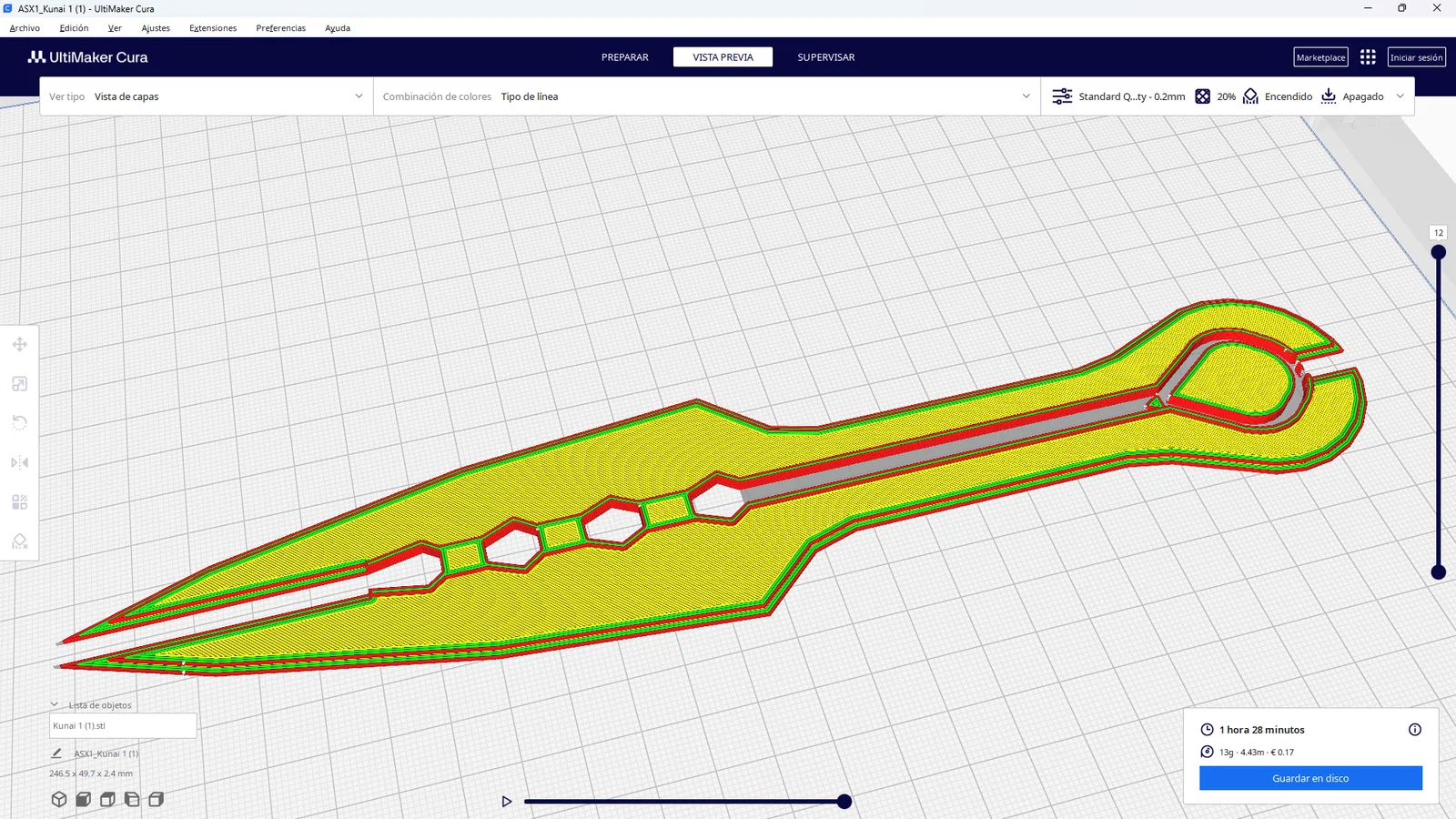Viewport: 1456px width, 819px height.
Task: Click the Standard Quality 0.2mm profile text
Action: pyautogui.click(x=1132, y=96)
